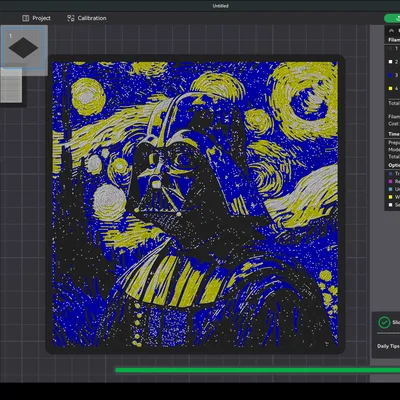Click the Project book icon
The image size is (400, 400).
pyautogui.click(x=26, y=18)
